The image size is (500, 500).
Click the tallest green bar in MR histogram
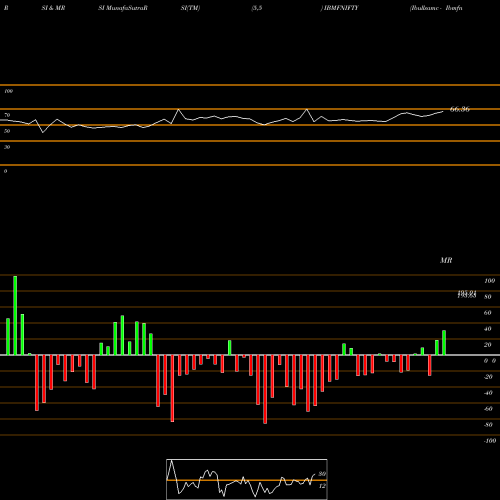point(15,315)
